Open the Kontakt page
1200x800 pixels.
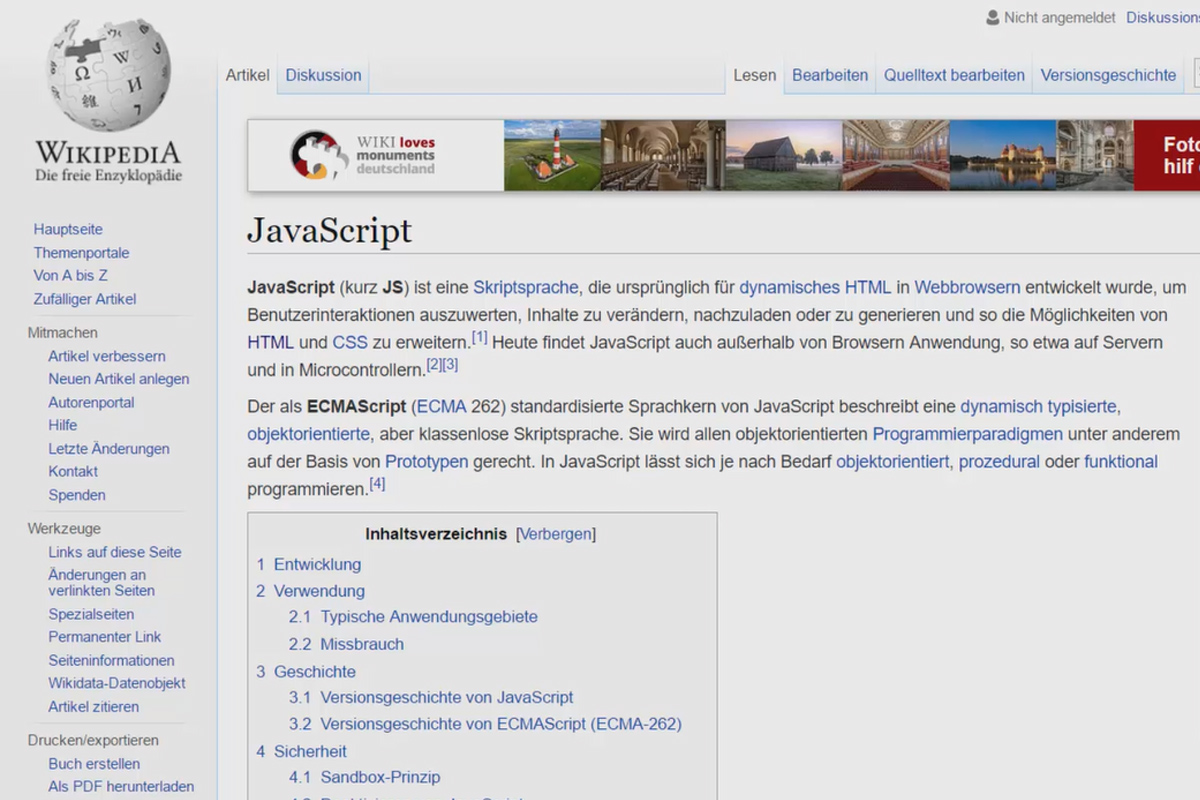pos(73,471)
